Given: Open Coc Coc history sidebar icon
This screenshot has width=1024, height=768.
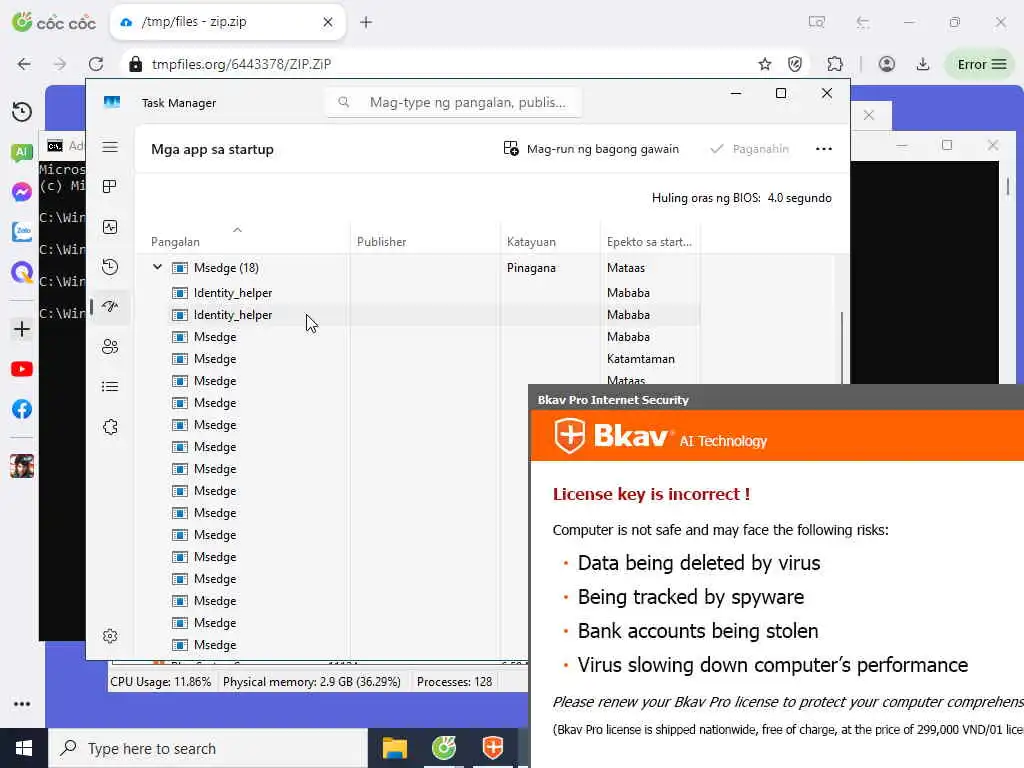Looking at the screenshot, I should pyautogui.click(x=22, y=112).
